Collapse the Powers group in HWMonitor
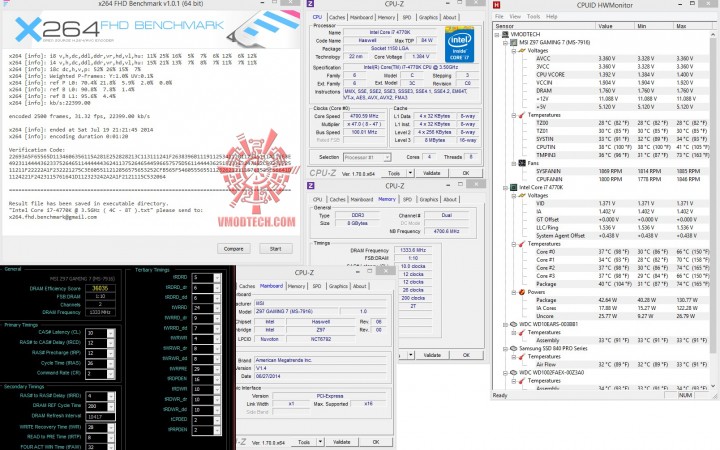 514,292
